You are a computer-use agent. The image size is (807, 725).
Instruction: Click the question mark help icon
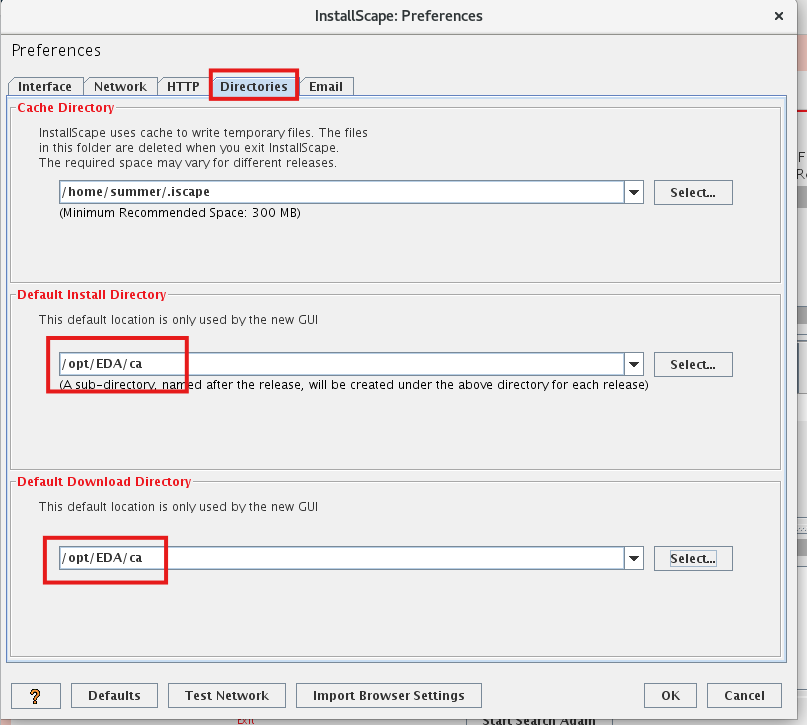tap(36, 695)
